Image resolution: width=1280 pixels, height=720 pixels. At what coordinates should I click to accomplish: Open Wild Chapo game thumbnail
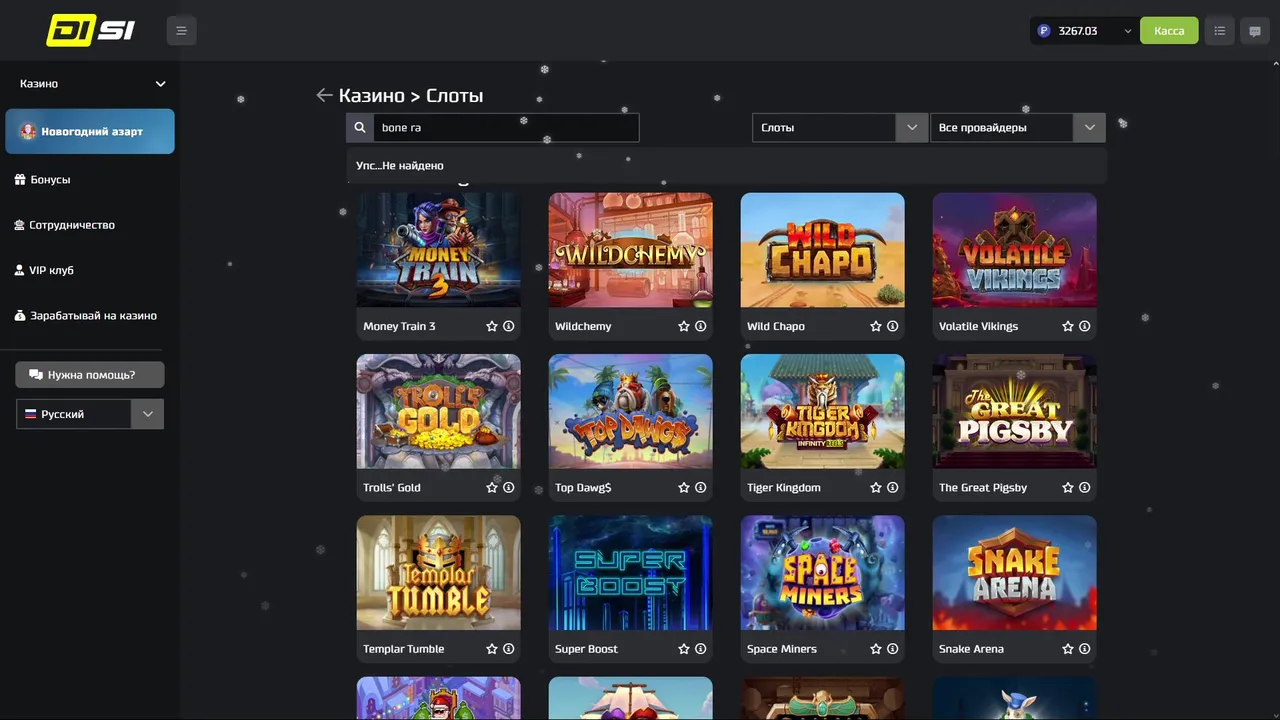coord(822,250)
